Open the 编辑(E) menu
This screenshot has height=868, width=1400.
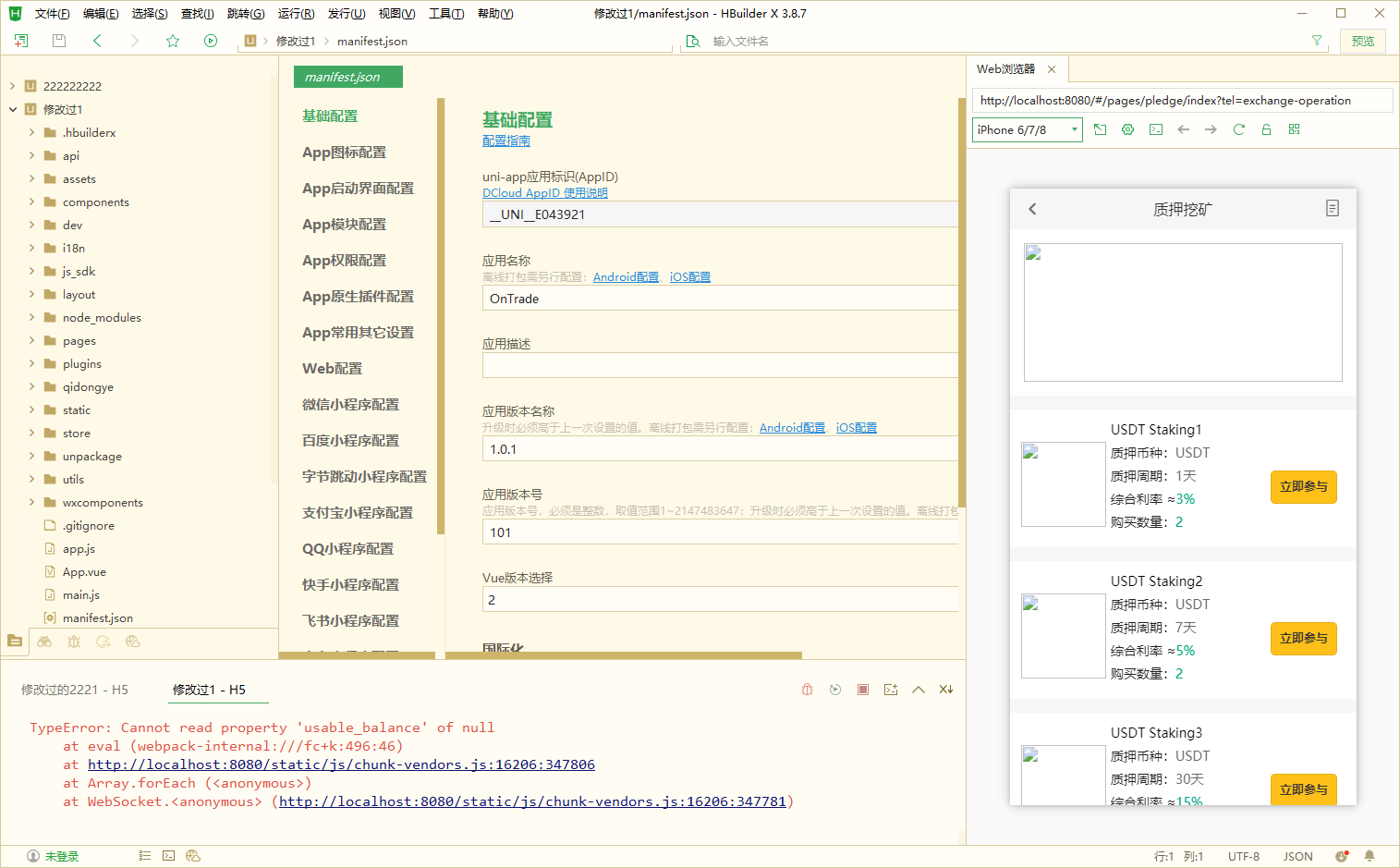[101, 14]
